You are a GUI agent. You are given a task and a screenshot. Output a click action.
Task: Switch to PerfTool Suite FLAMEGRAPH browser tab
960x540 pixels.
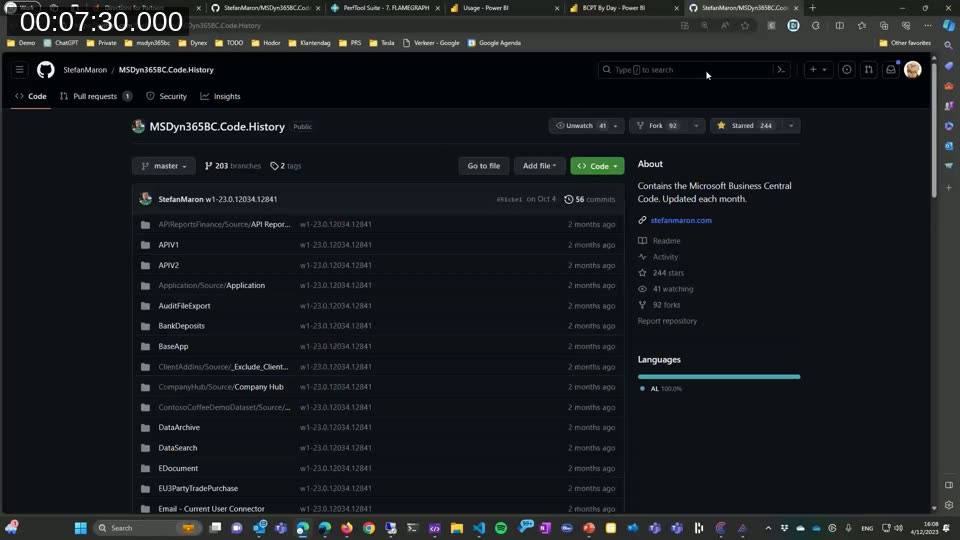386,8
